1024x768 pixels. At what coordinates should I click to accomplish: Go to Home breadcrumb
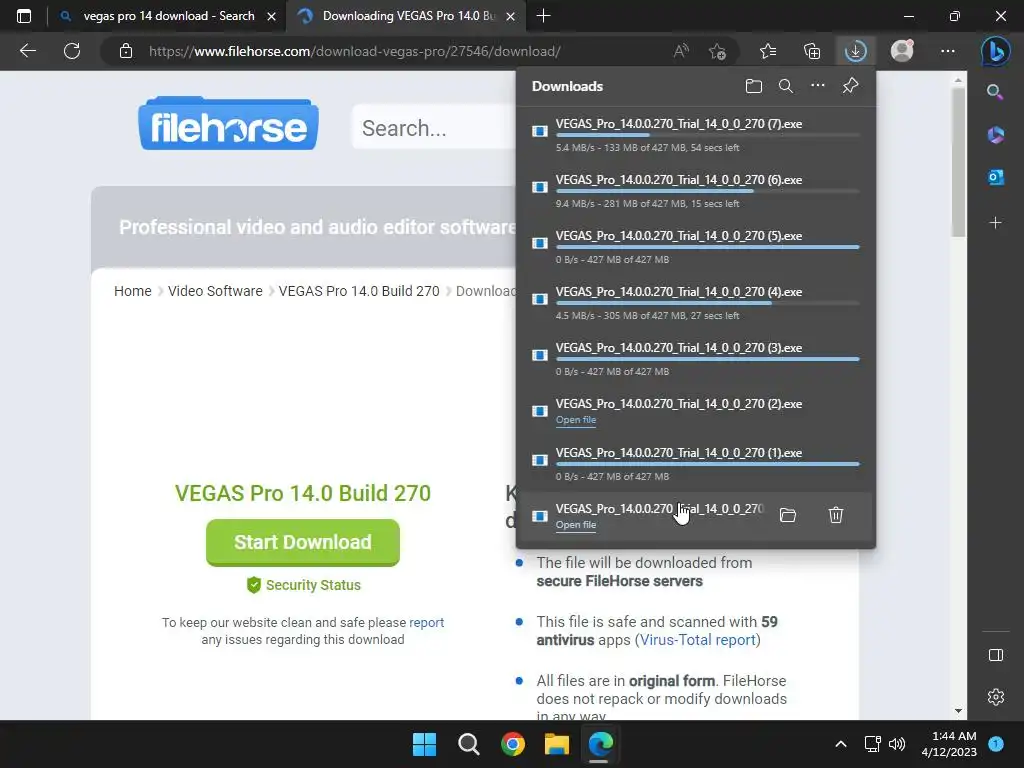133,291
